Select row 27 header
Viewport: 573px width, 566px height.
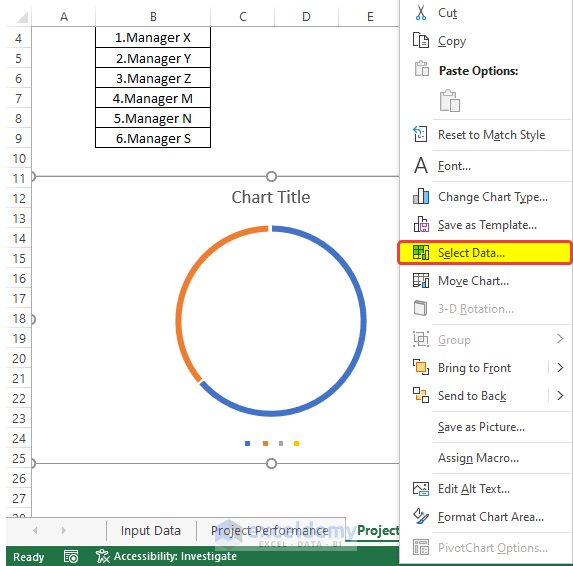coord(19,498)
